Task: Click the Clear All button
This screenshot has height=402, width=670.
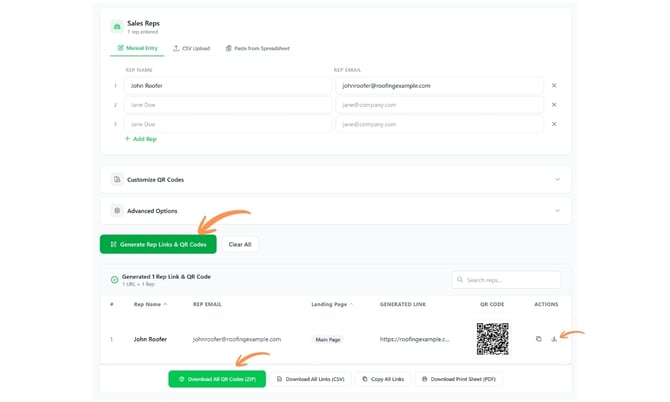Action: tap(239, 244)
